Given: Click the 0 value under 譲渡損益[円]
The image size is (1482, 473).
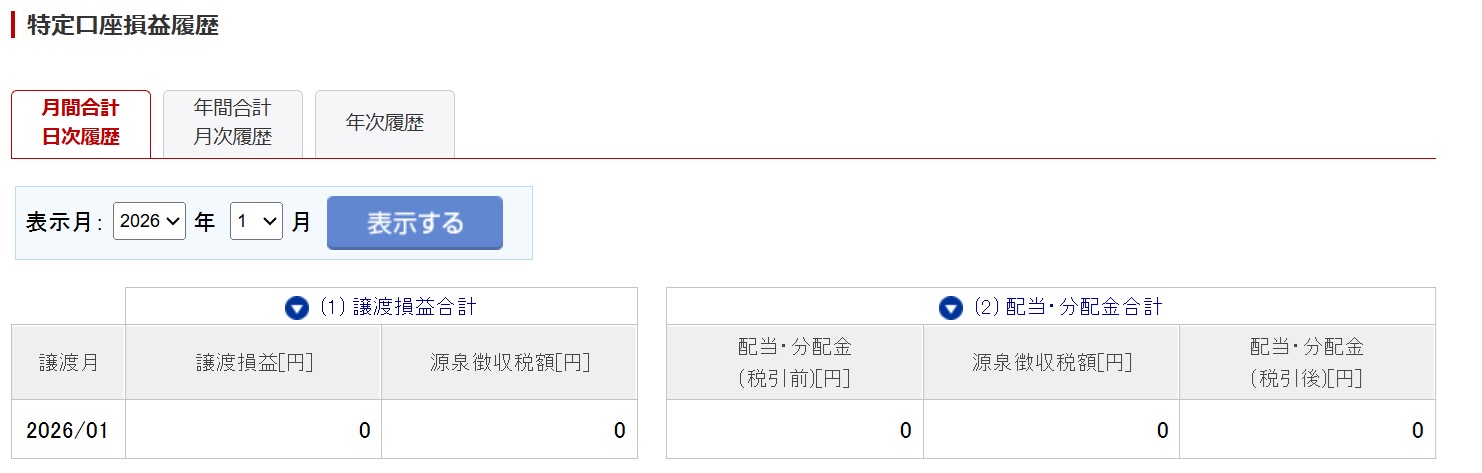Looking at the screenshot, I should point(365,431).
